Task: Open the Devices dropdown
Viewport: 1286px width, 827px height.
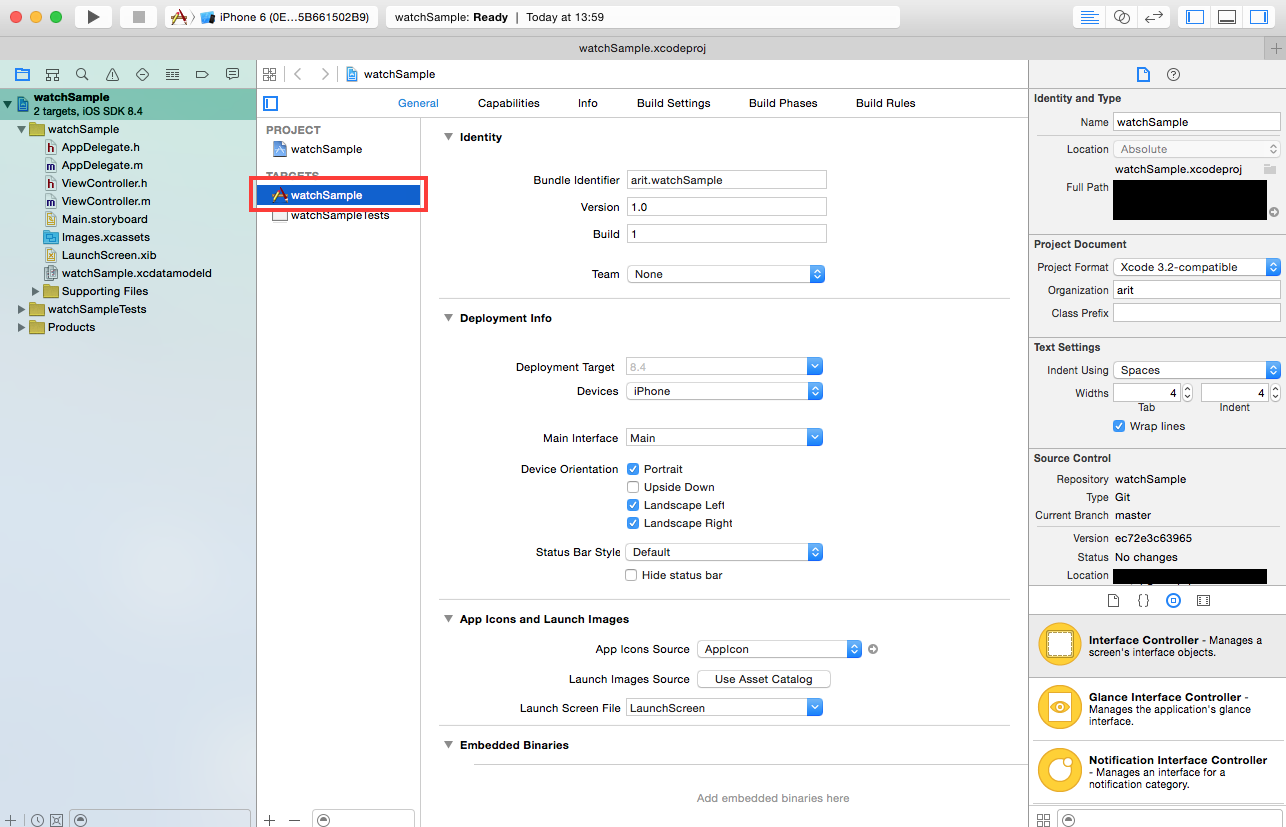Action: click(x=725, y=391)
